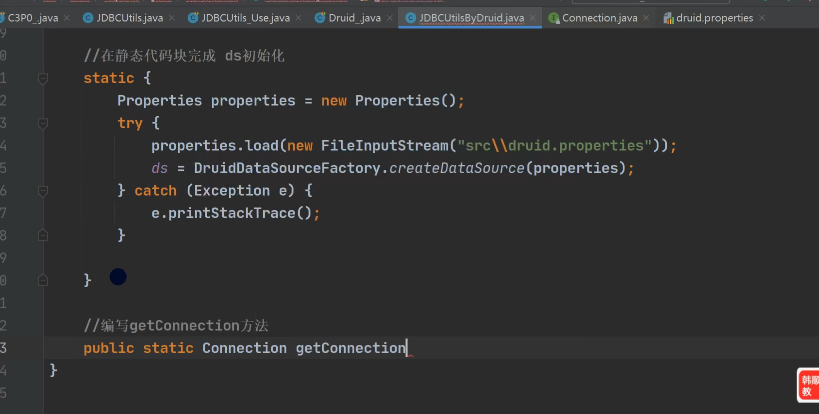Close the C3P0_.java tab
Viewport: 819px width, 414px height.
[67, 18]
